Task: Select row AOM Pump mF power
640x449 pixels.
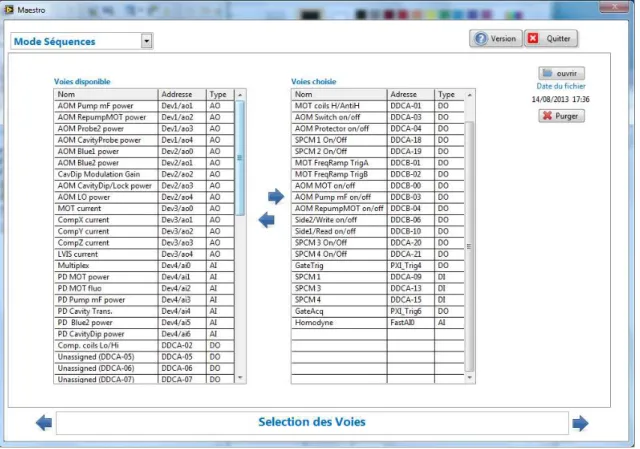Action: (144, 106)
